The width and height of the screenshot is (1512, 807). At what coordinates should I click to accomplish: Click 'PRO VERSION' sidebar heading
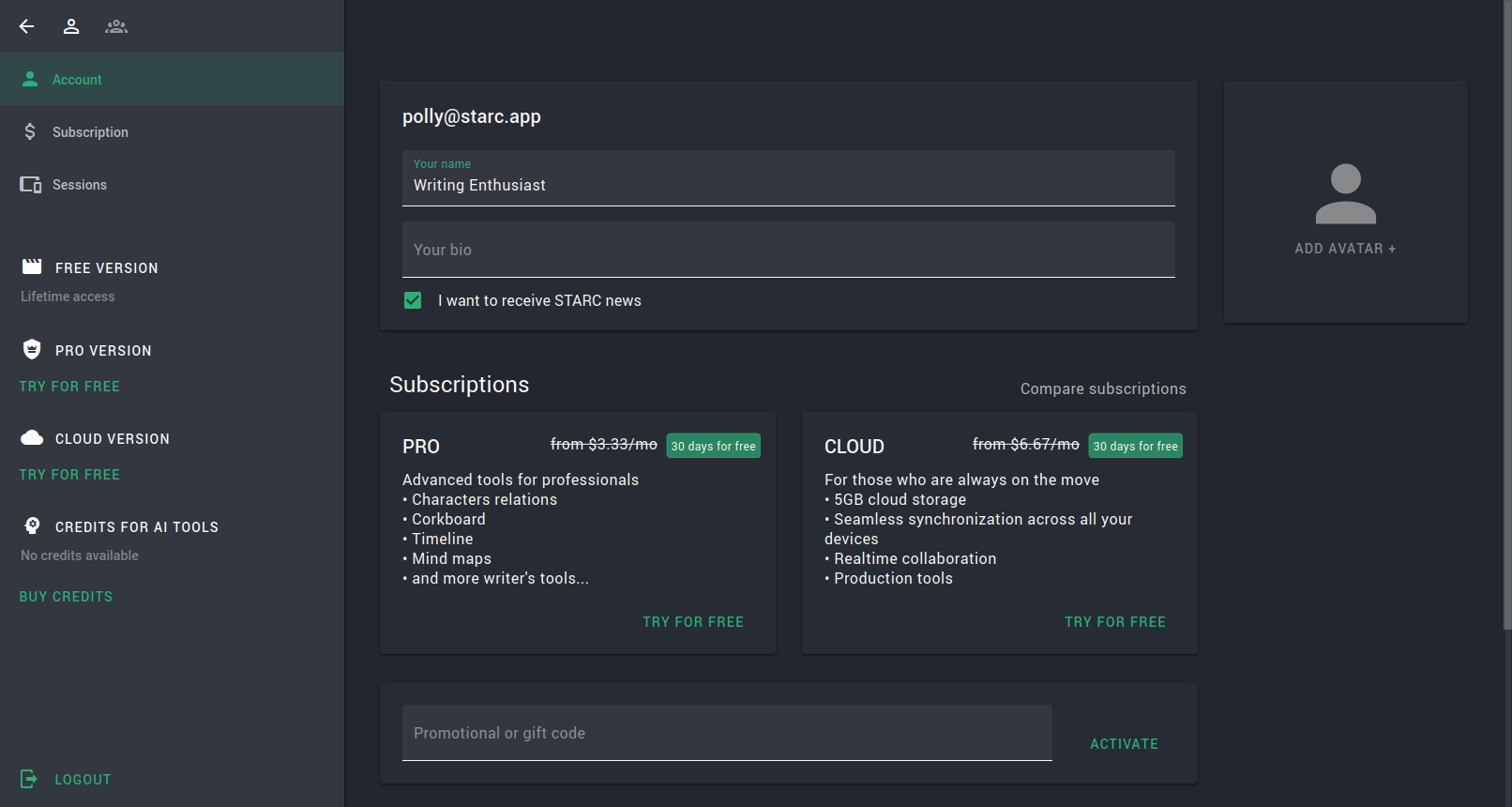point(103,351)
